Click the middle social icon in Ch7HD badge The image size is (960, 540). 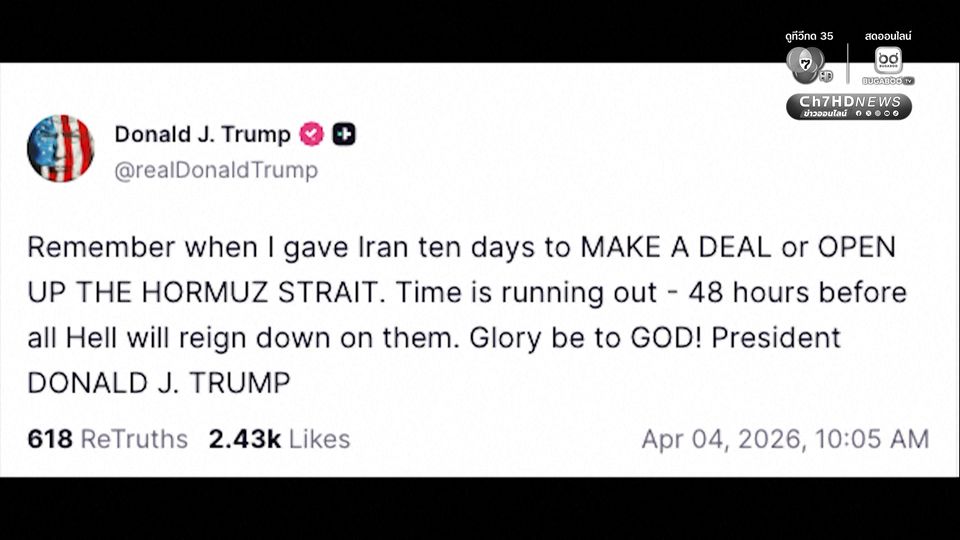[880, 114]
